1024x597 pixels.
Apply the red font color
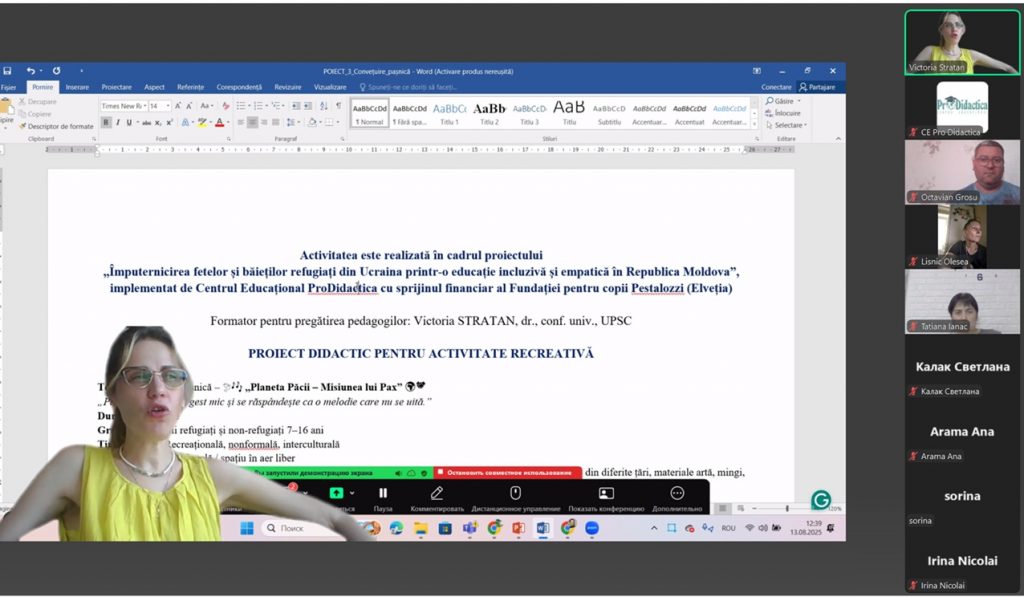219,122
